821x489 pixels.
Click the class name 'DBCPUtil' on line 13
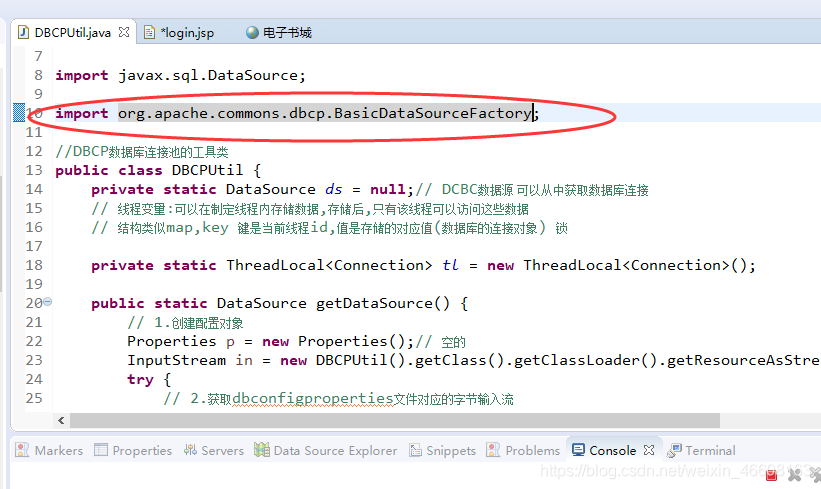click(207, 170)
